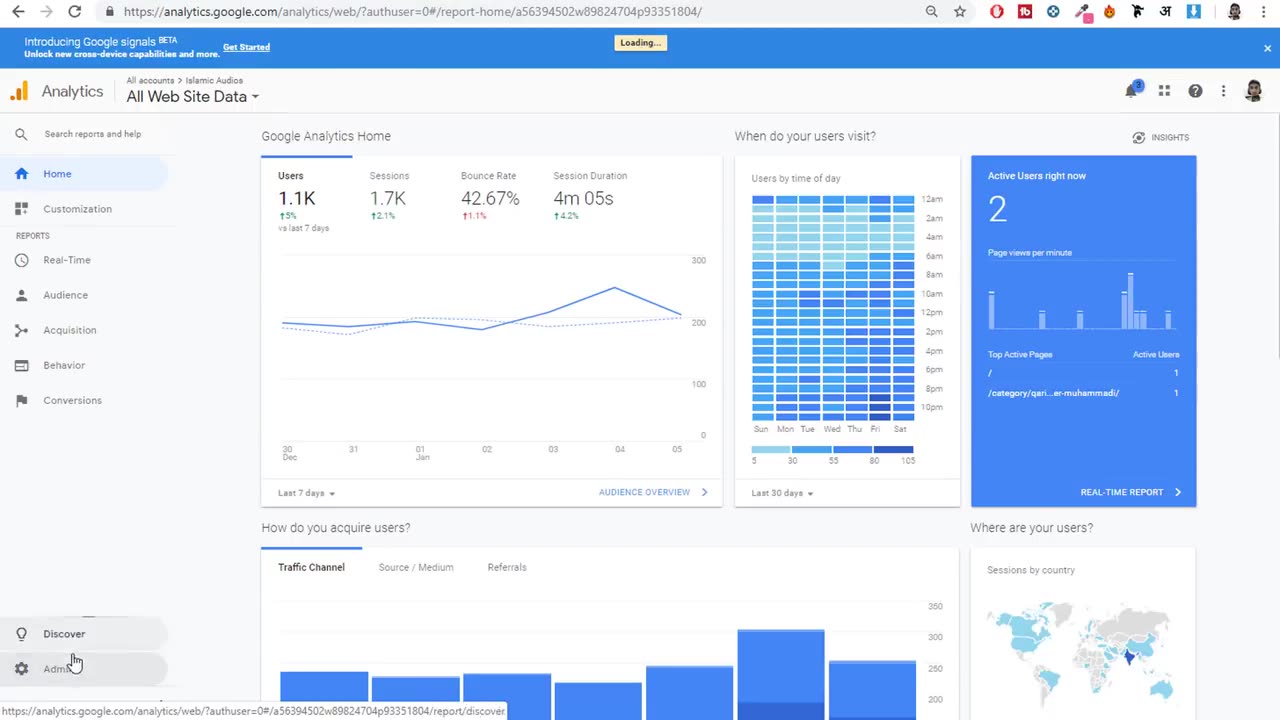Open the Google account avatar
The height and width of the screenshot is (720, 1280).
[x=1253, y=91]
